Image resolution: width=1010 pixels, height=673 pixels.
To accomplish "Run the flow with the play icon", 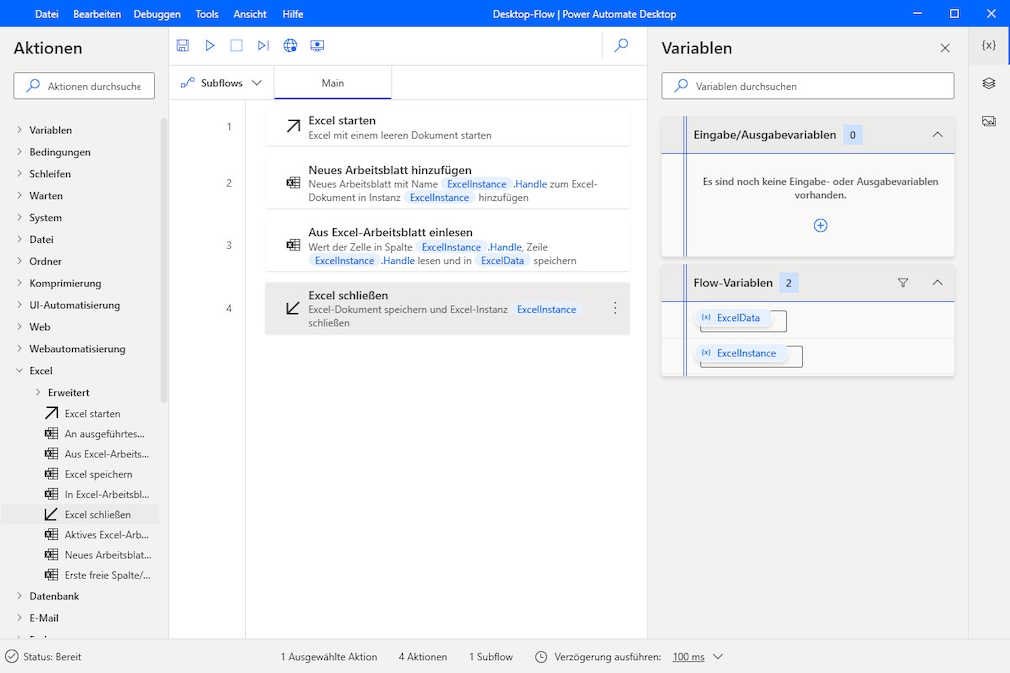I will [210, 45].
